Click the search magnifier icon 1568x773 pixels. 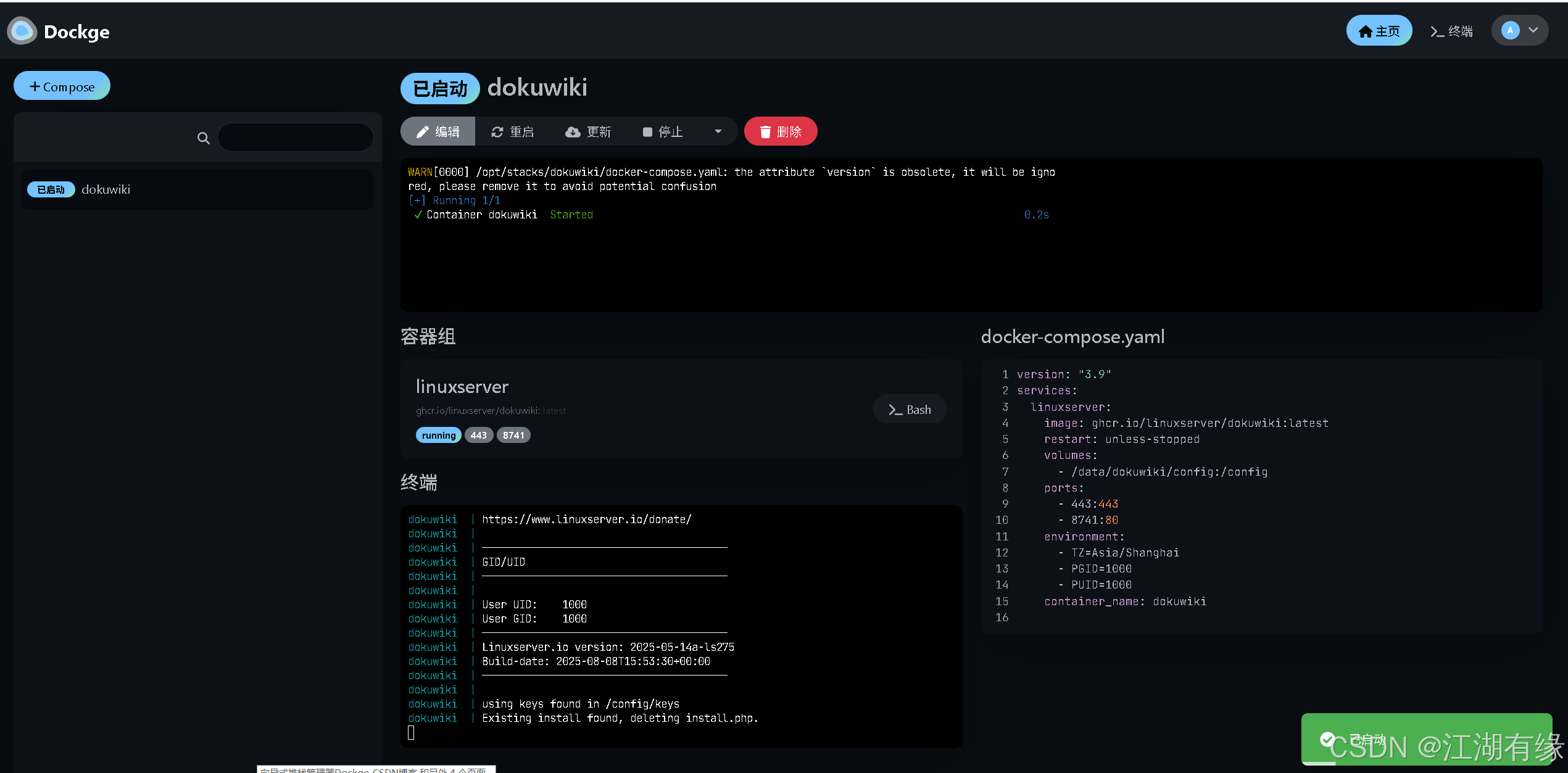point(203,138)
